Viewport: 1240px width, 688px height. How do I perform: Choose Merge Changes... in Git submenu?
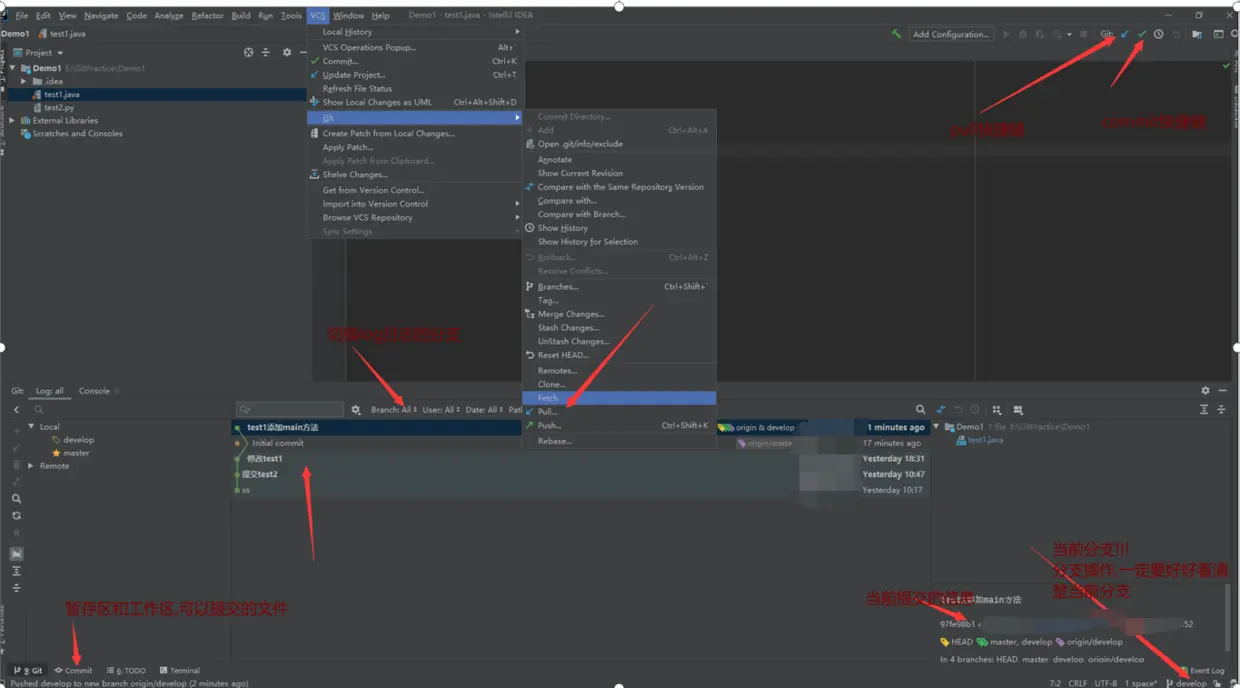(x=619, y=314)
